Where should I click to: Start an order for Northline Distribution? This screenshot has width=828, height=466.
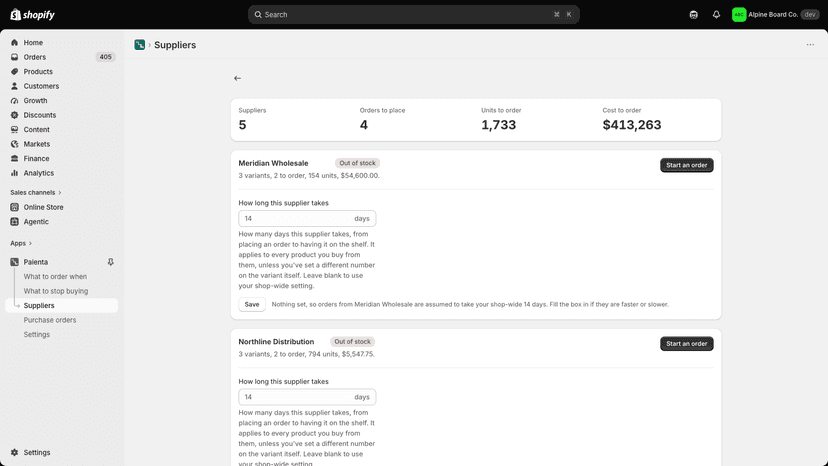click(x=686, y=344)
